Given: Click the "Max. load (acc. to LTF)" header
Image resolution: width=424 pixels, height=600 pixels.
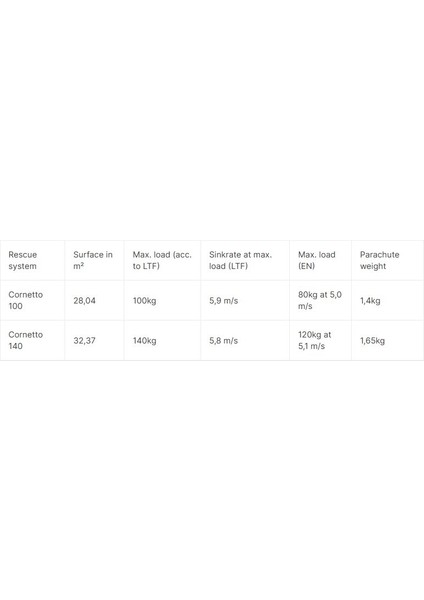Looking at the screenshot, I should coord(162,260).
